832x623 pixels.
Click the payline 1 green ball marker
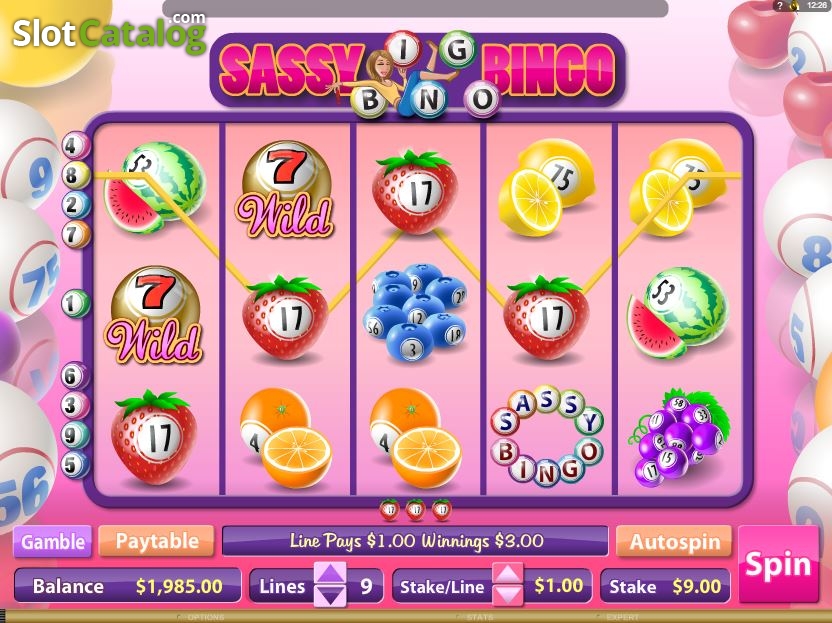point(75,304)
